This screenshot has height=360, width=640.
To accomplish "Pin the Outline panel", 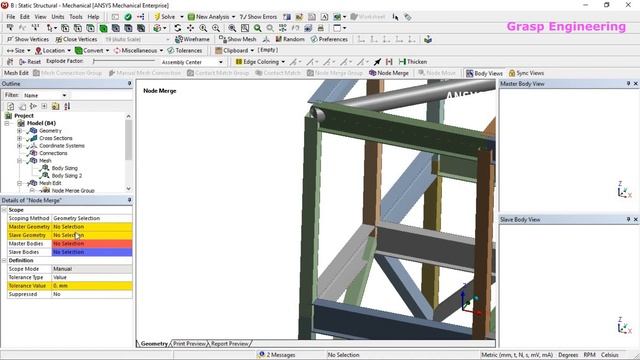I will 129,84.
